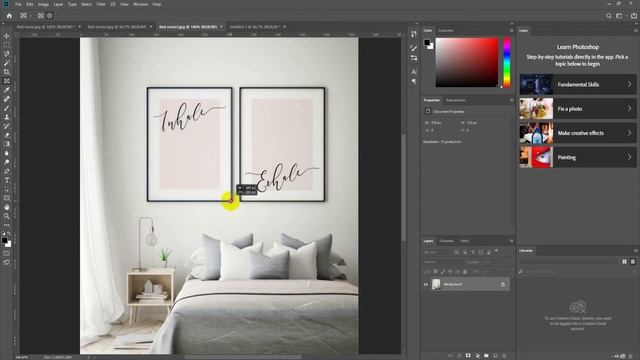This screenshot has height=360, width=640.
Task: Open layer blend mode dropdown
Action: tap(444, 262)
